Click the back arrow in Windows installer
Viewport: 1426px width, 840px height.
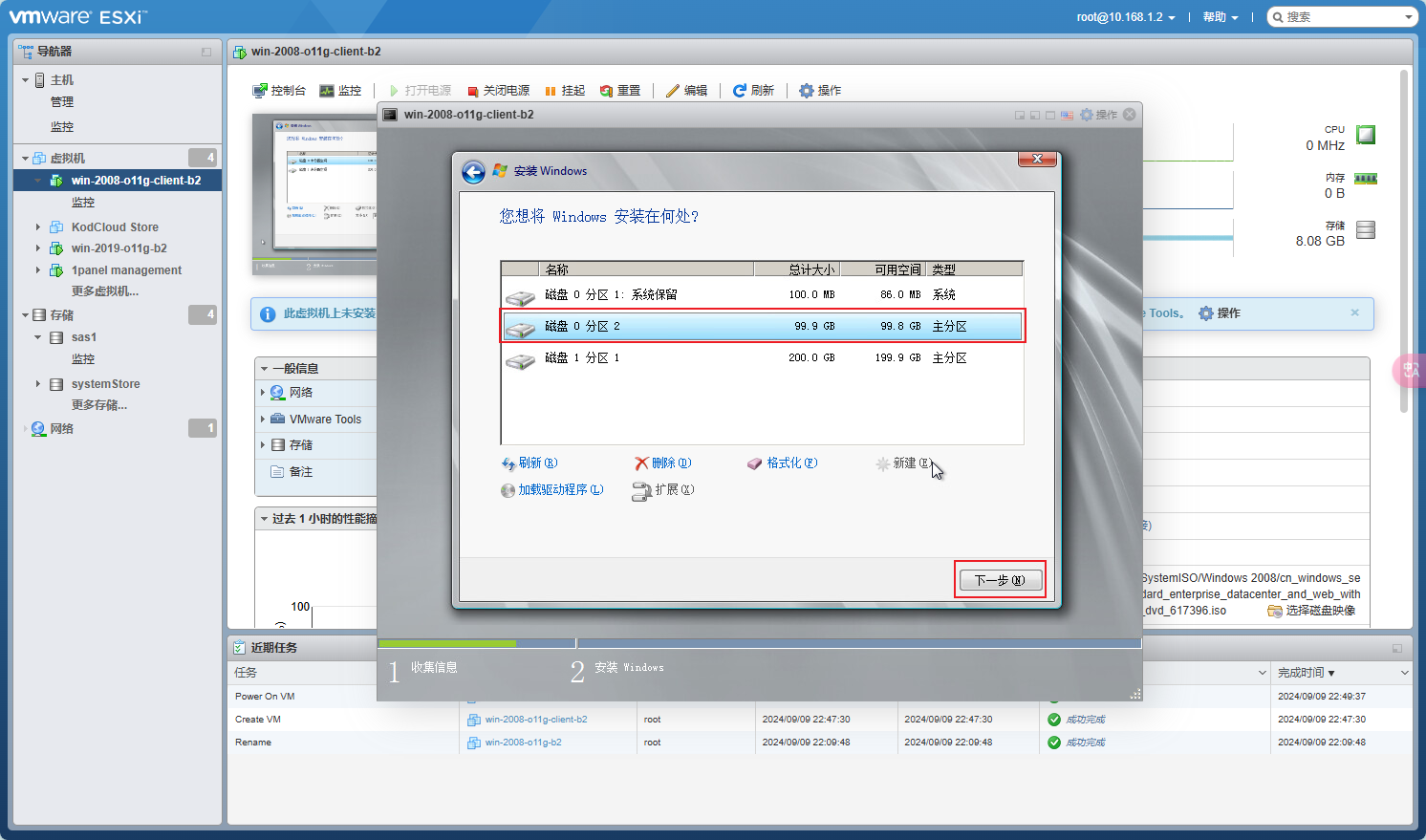point(473,171)
